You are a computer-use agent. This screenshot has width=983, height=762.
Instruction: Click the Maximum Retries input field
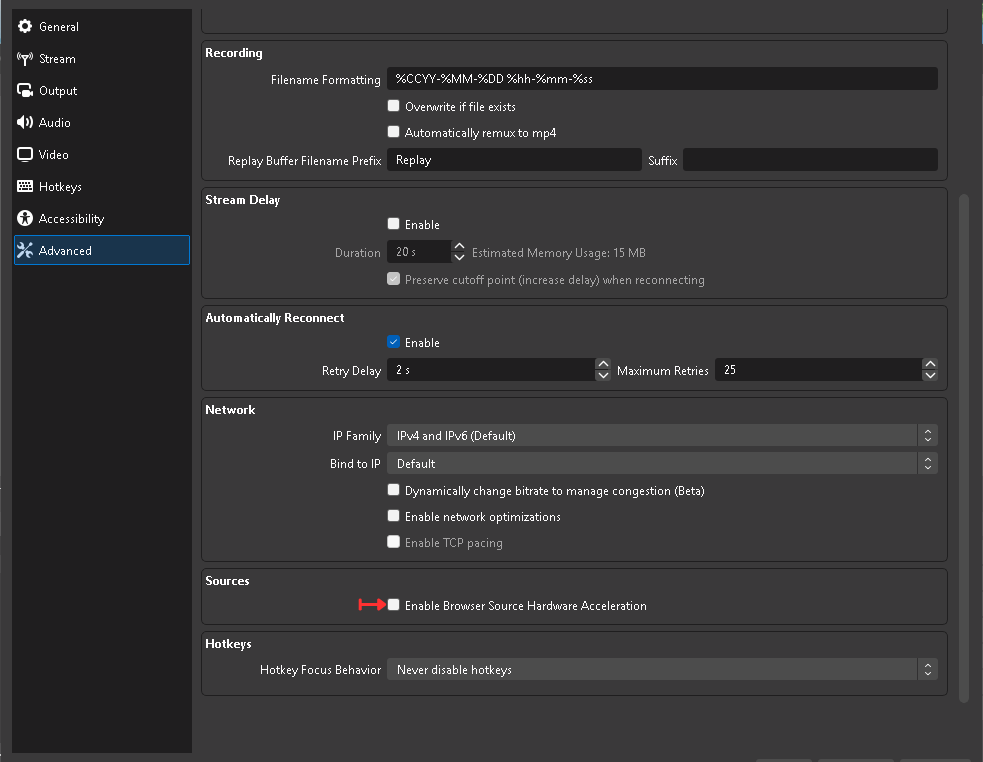point(818,370)
